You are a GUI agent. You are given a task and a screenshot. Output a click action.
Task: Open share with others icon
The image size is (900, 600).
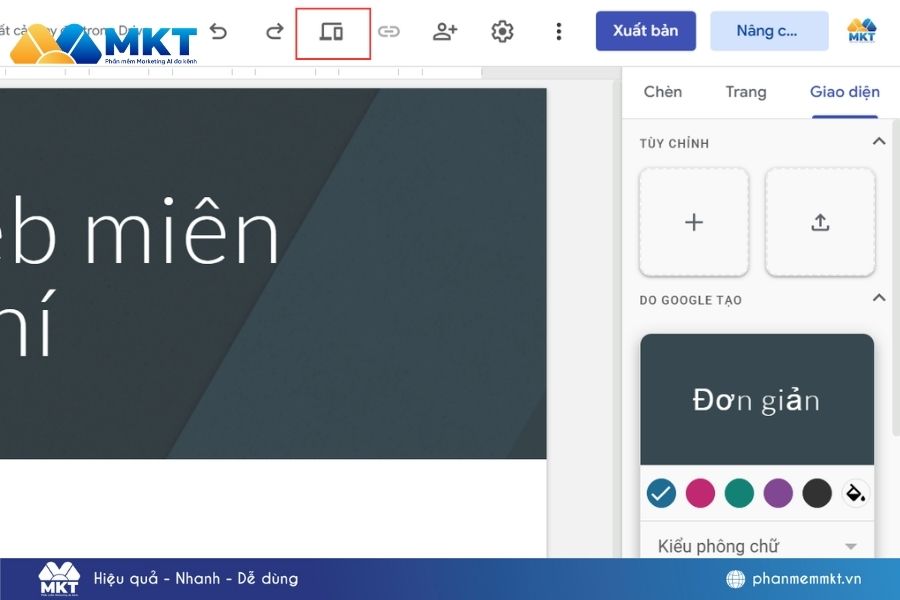(445, 31)
